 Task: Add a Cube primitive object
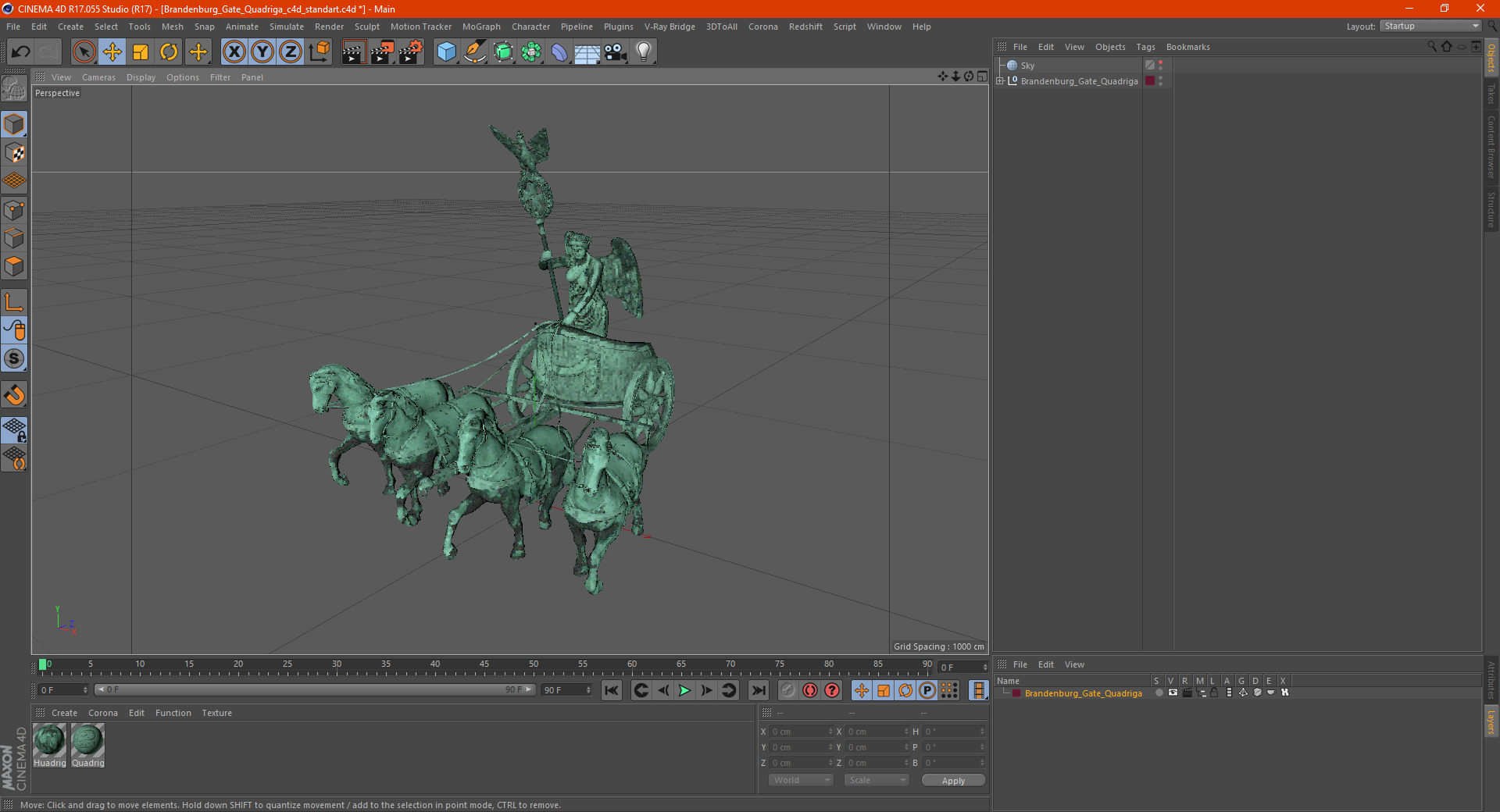click(446, 52)
